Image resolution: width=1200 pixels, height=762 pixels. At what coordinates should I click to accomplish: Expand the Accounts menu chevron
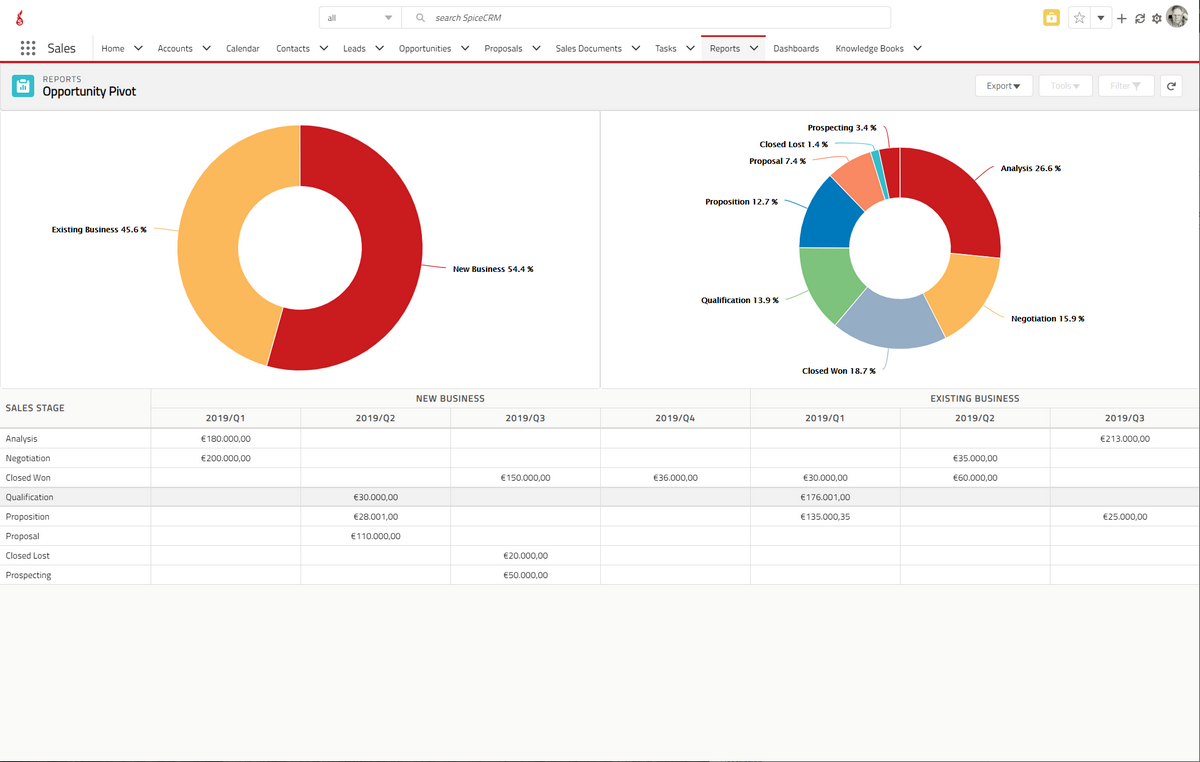206,48
